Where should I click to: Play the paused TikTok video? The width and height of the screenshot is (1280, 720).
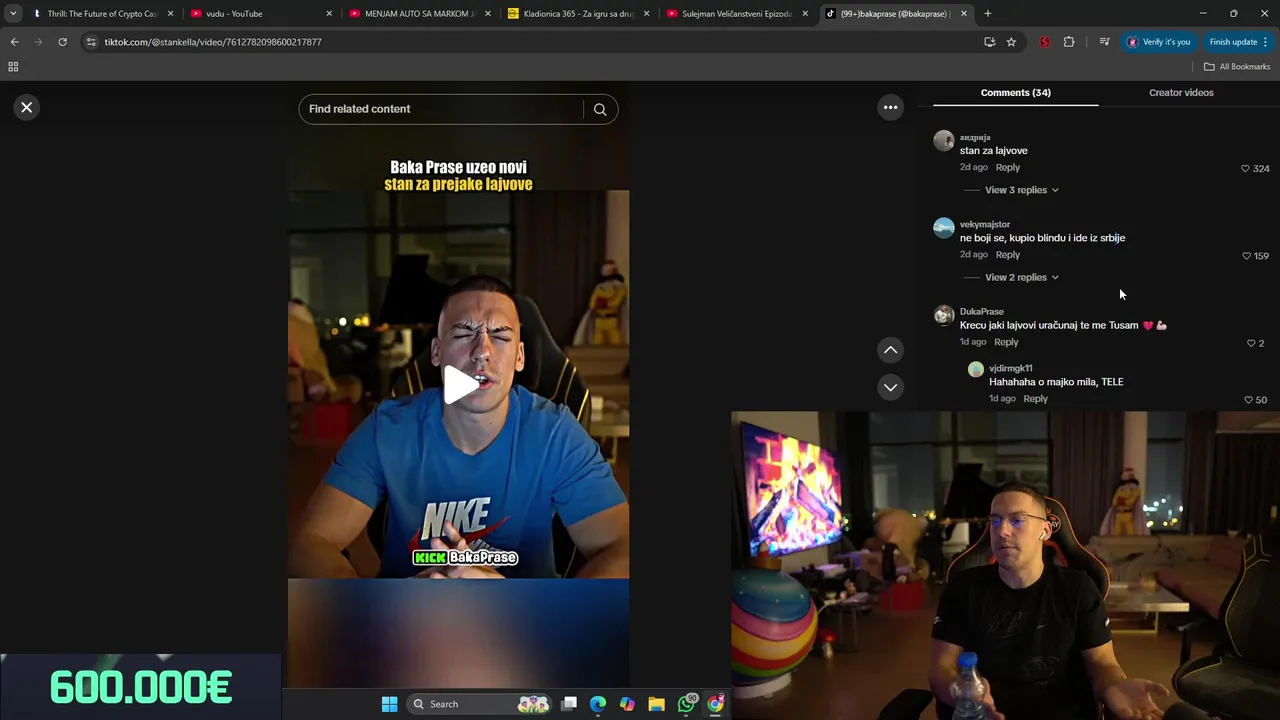459,385
